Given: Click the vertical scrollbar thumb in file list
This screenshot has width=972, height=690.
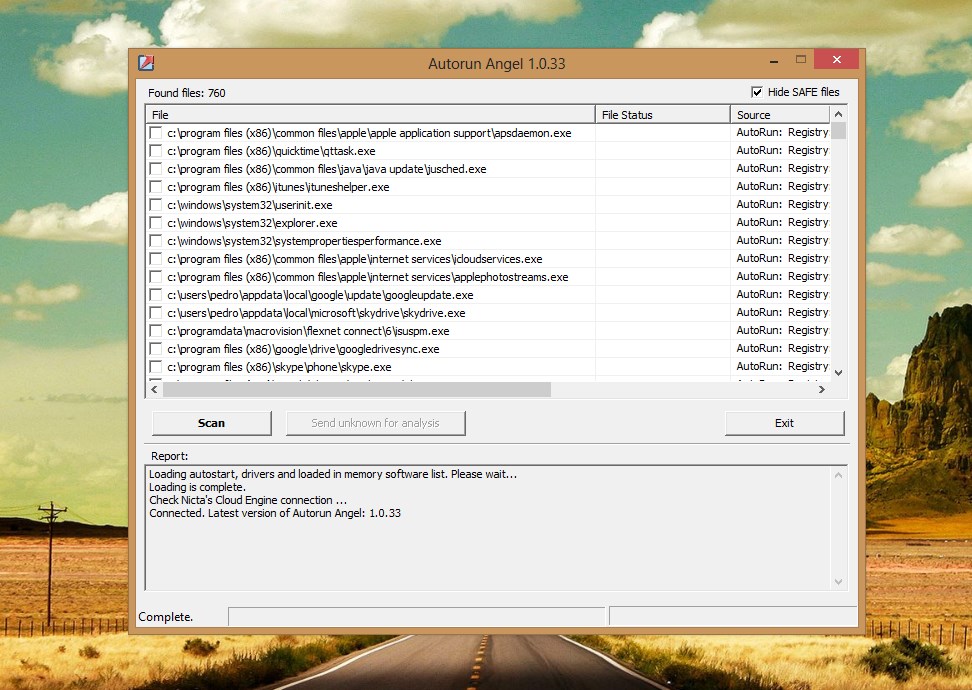Looking at the screenshot, I should pyautogui.click(x=838, y=131).
